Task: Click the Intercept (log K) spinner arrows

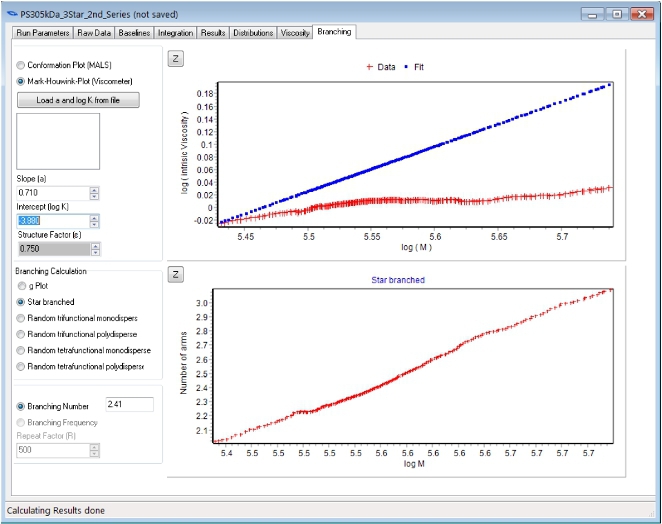Action: click(94, 220)
